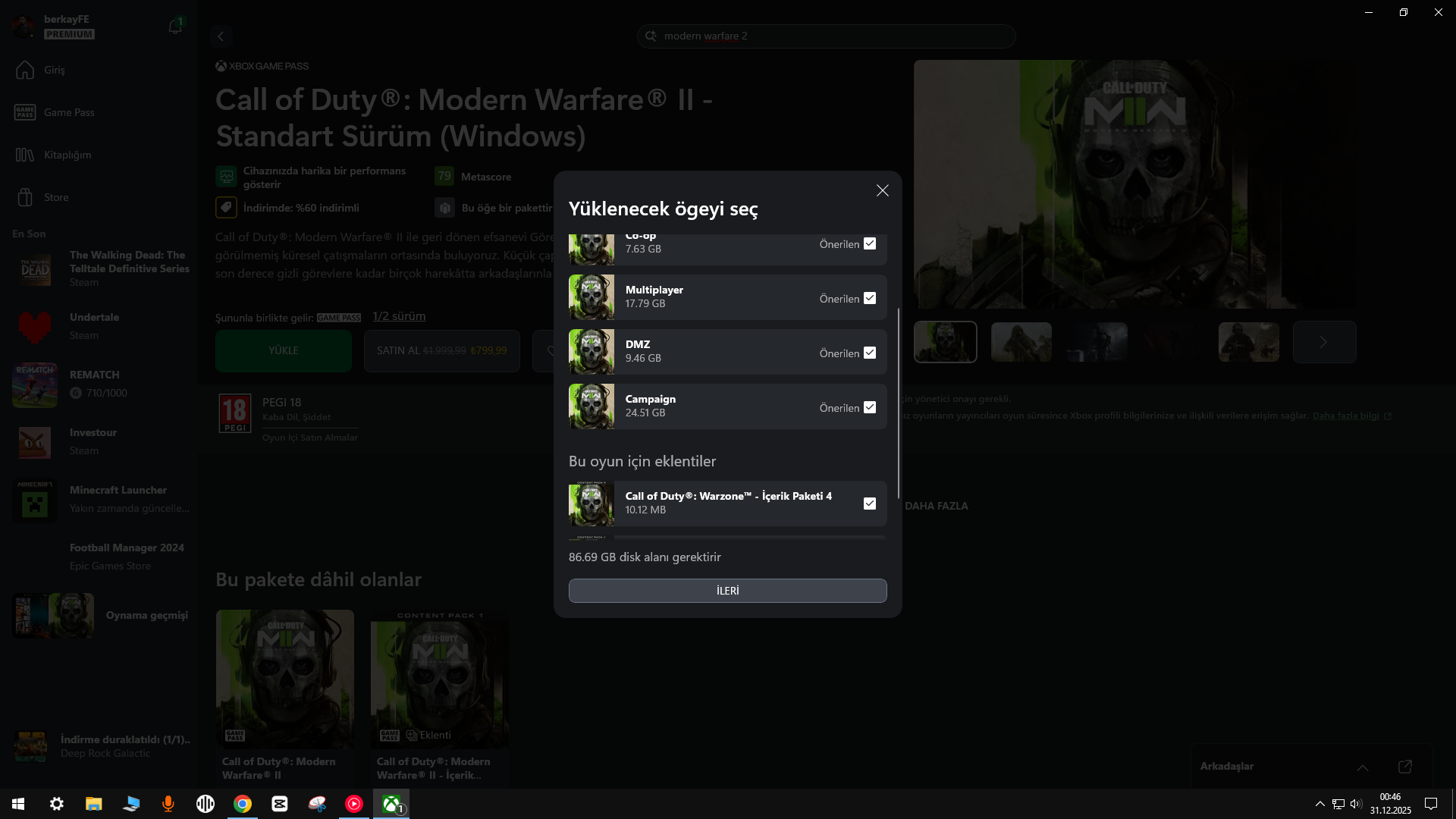
Task: Click the SATIN AL purchase button
Action: pos(442,350)
